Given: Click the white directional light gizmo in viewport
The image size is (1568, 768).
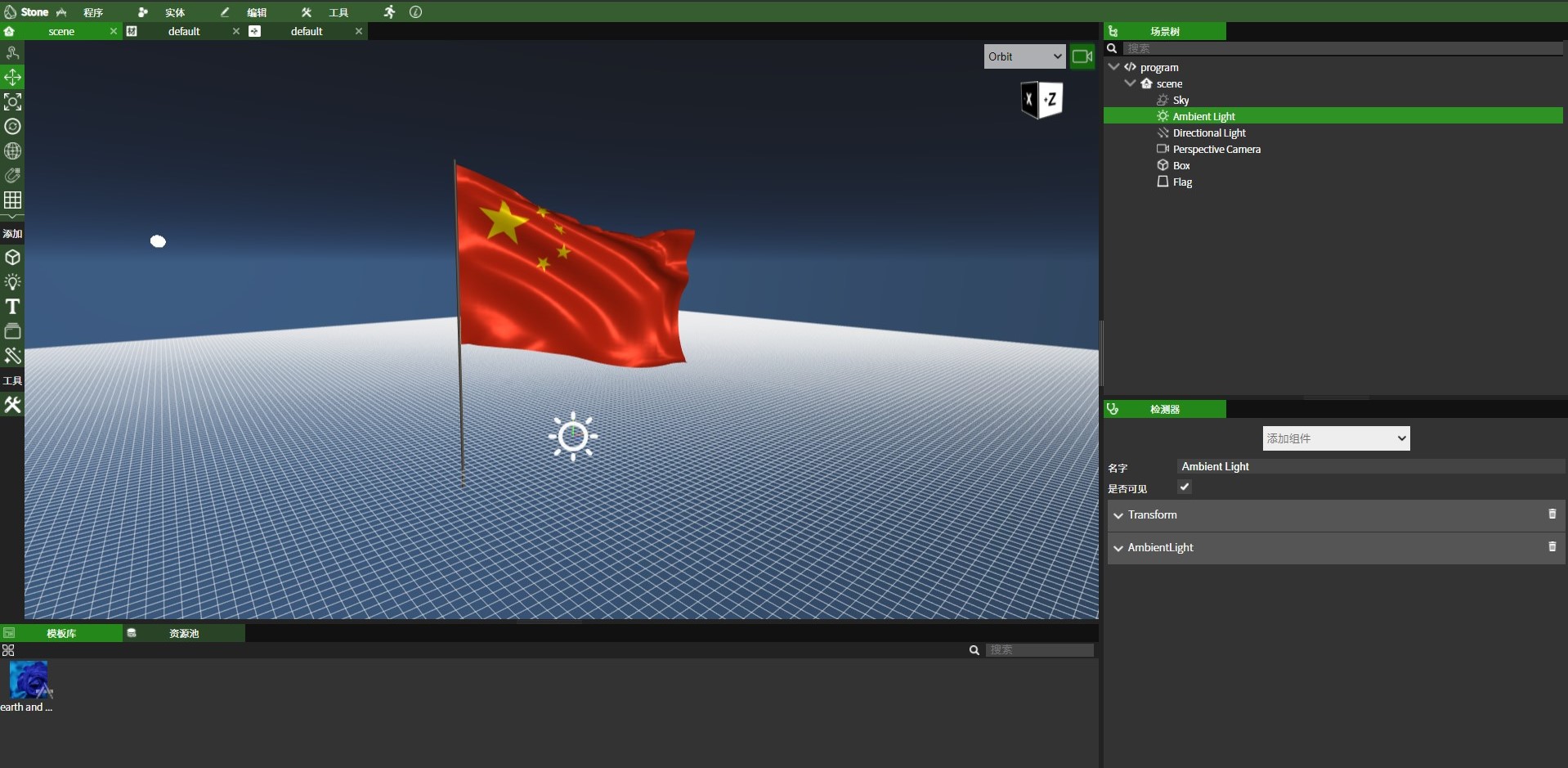Looking at the screenshot, I should coord(158,241).
